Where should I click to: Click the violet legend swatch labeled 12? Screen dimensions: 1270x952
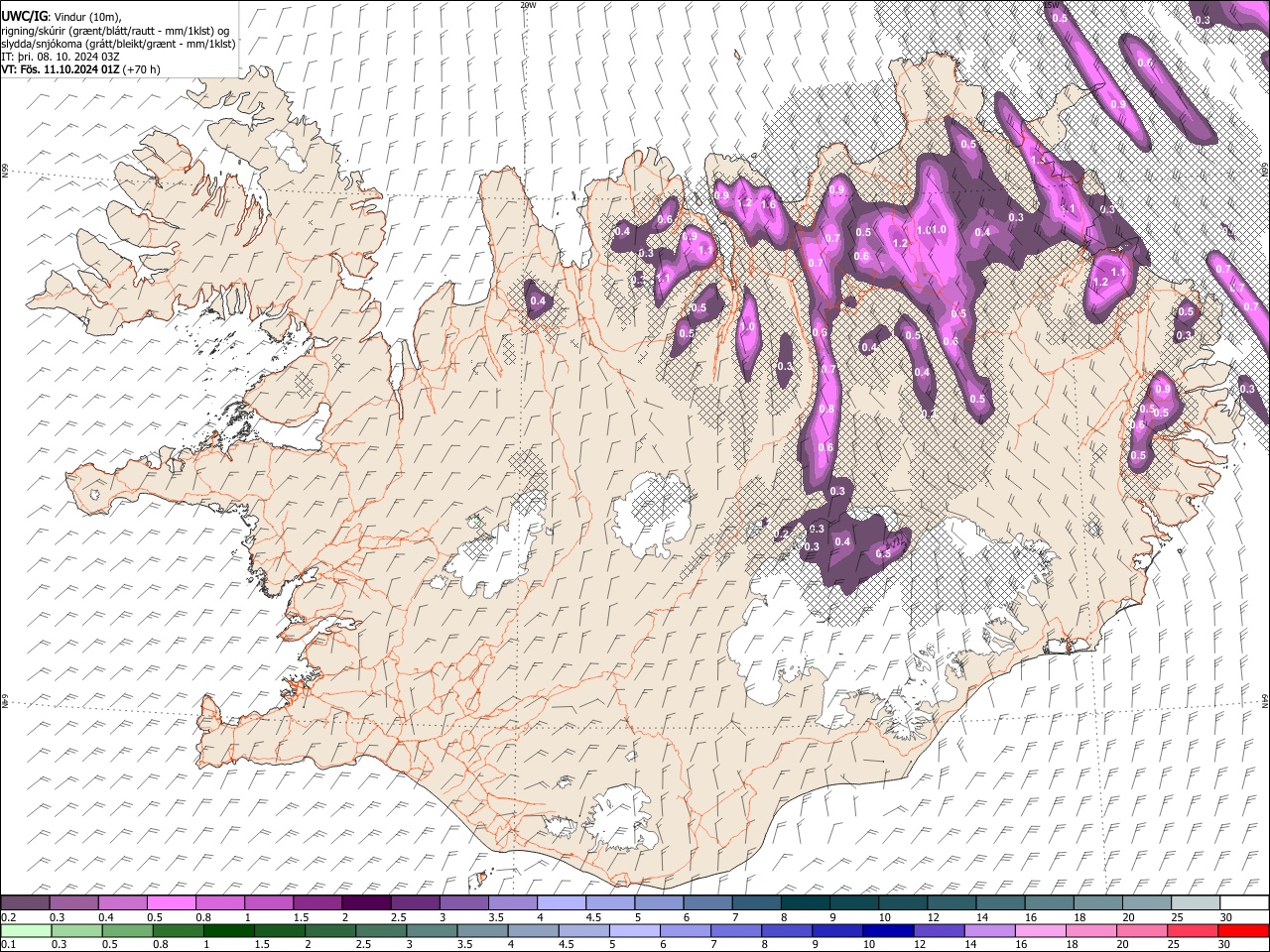click(x=939, y=930)
